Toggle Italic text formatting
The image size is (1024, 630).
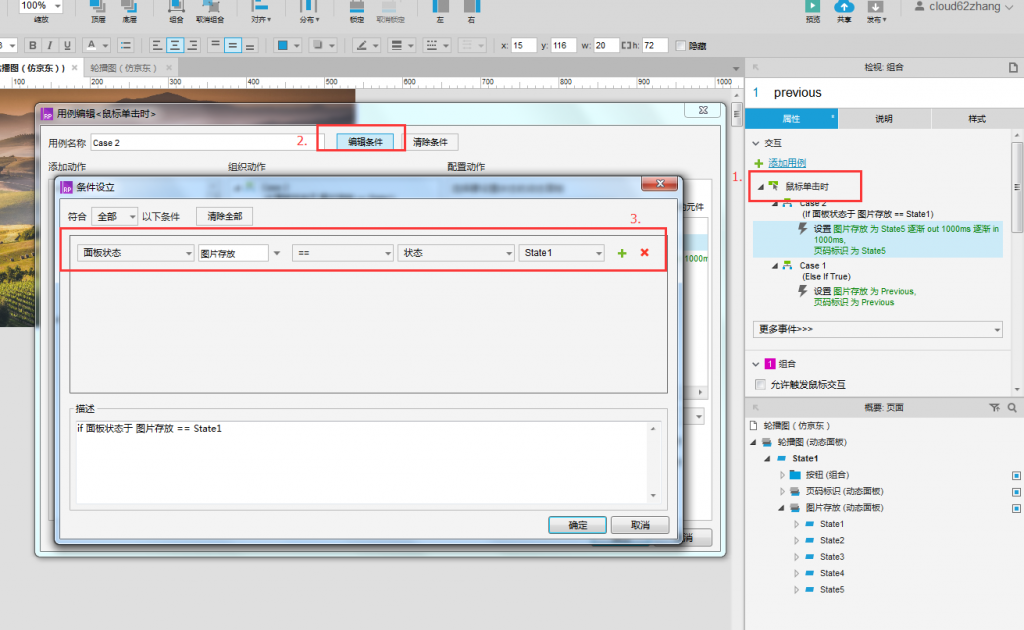pos(50,45)
